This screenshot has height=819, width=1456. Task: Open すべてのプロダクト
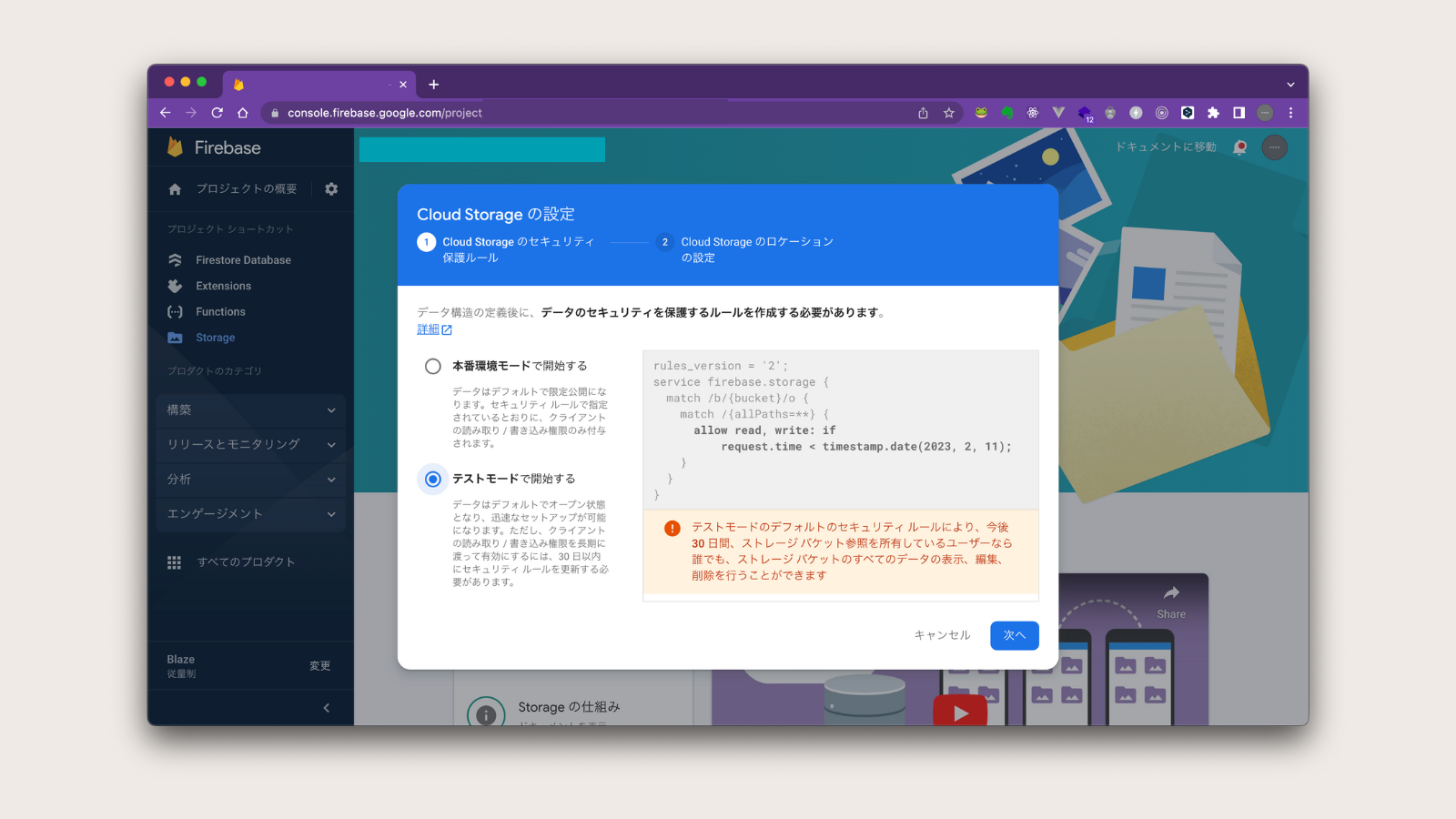click(x=246, y=562)
